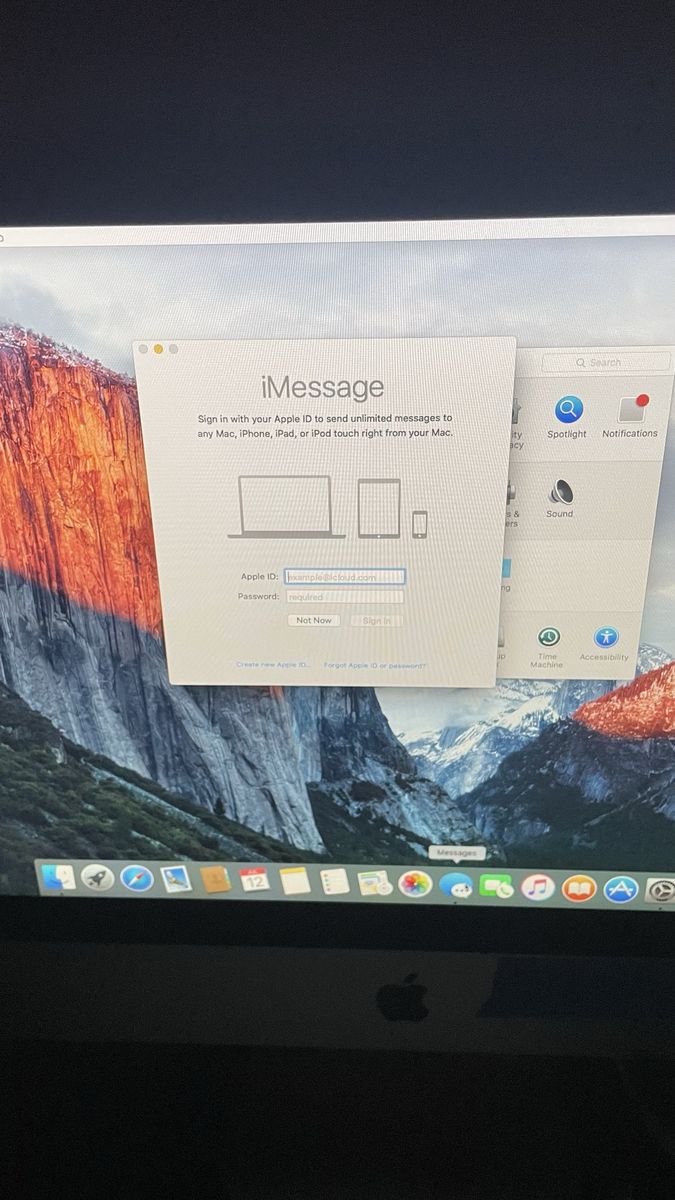The width and height of the screenshot is (675, 1200).
Task: Click the Apple ID text field
Action: pyautogui.click(x=345, y=577)
